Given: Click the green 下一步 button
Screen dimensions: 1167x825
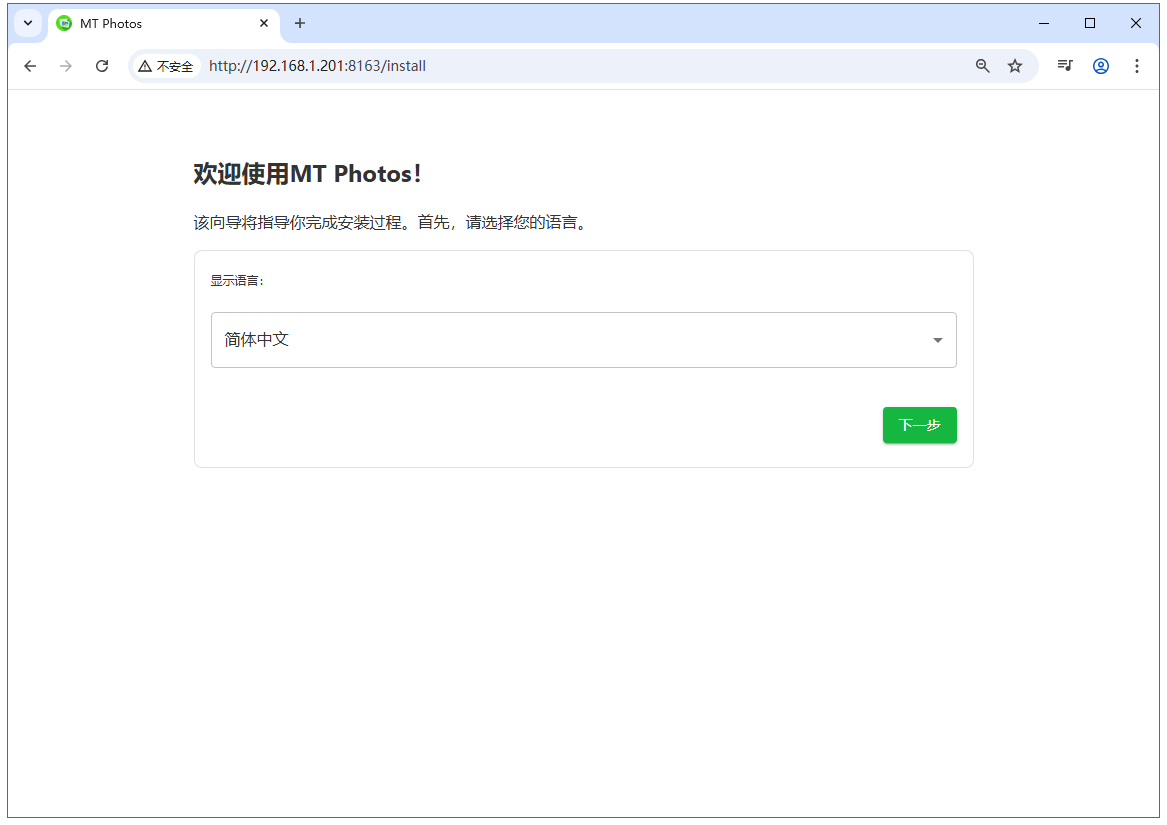Looking at the screenshot, I should (x=919, y=425).
